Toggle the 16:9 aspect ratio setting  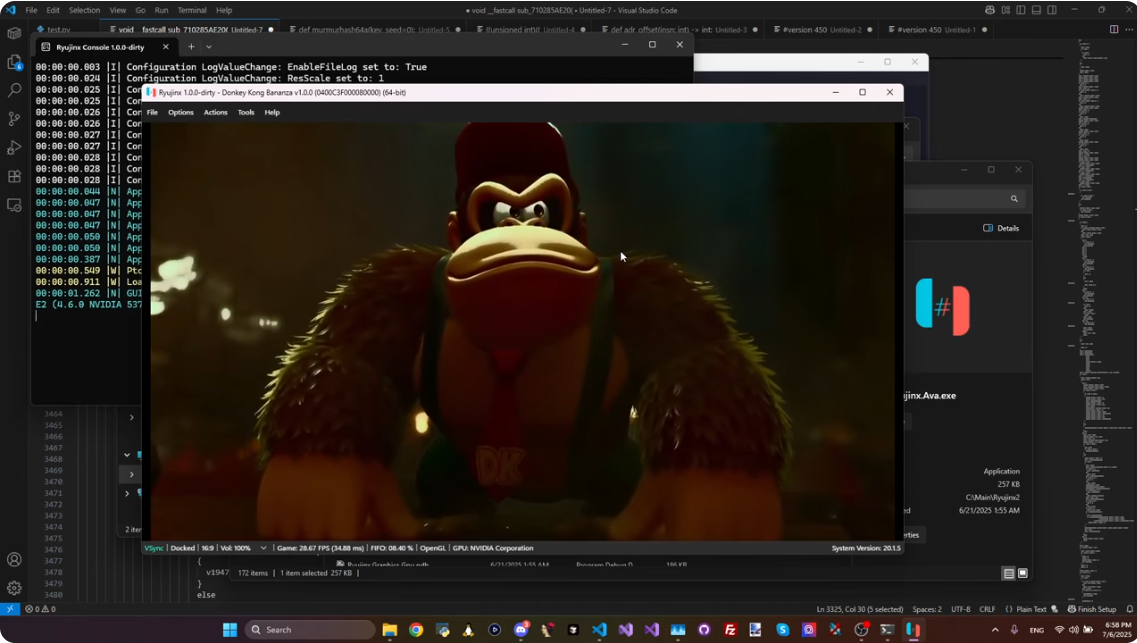pos(207,548)
